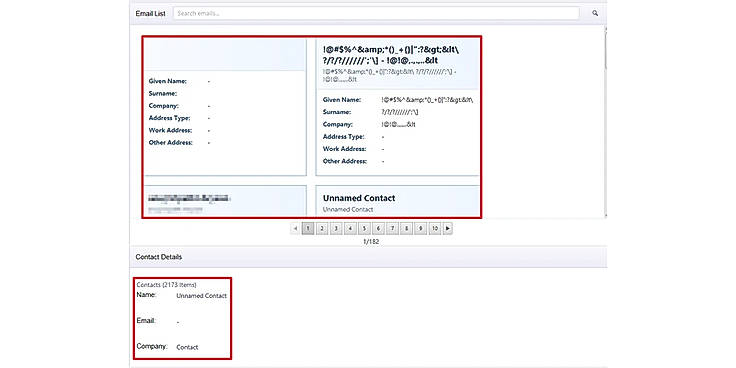Select the empty contact card with dashes
The height and width of the screenshot is (368, 736).
225,107
